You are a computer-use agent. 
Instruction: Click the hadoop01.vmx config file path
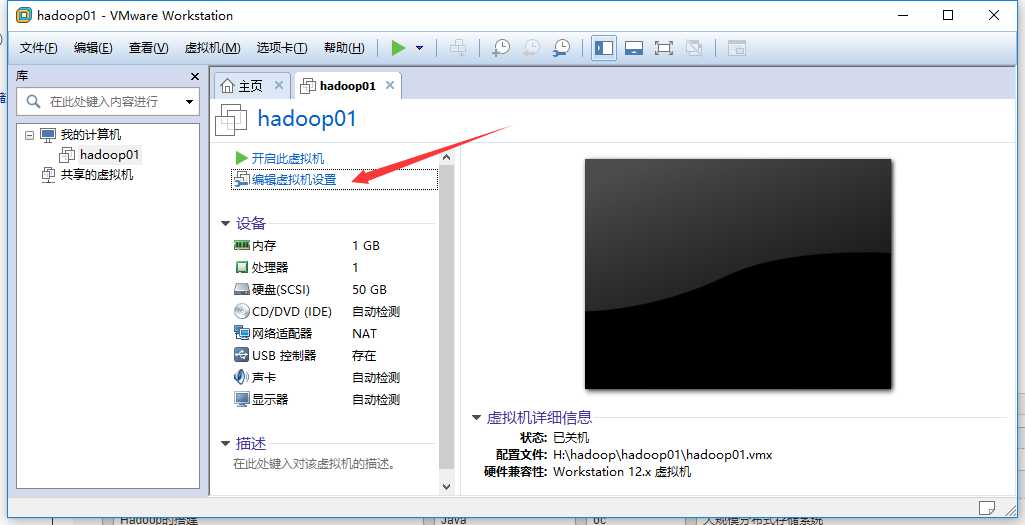[x=662, y=454]
